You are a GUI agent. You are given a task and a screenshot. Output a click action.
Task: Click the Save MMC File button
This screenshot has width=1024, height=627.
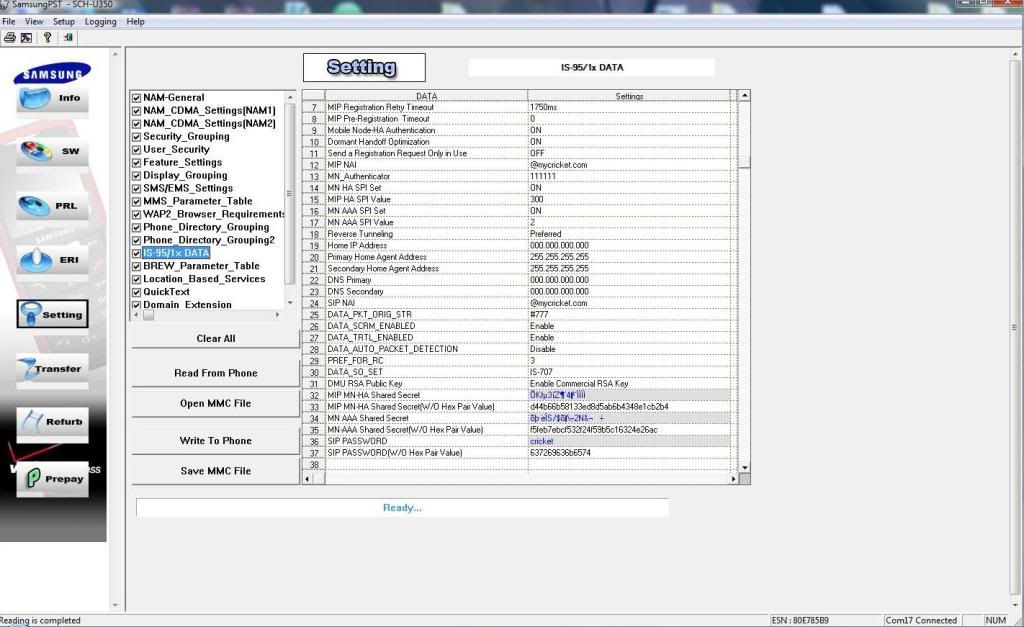[216, 471]
